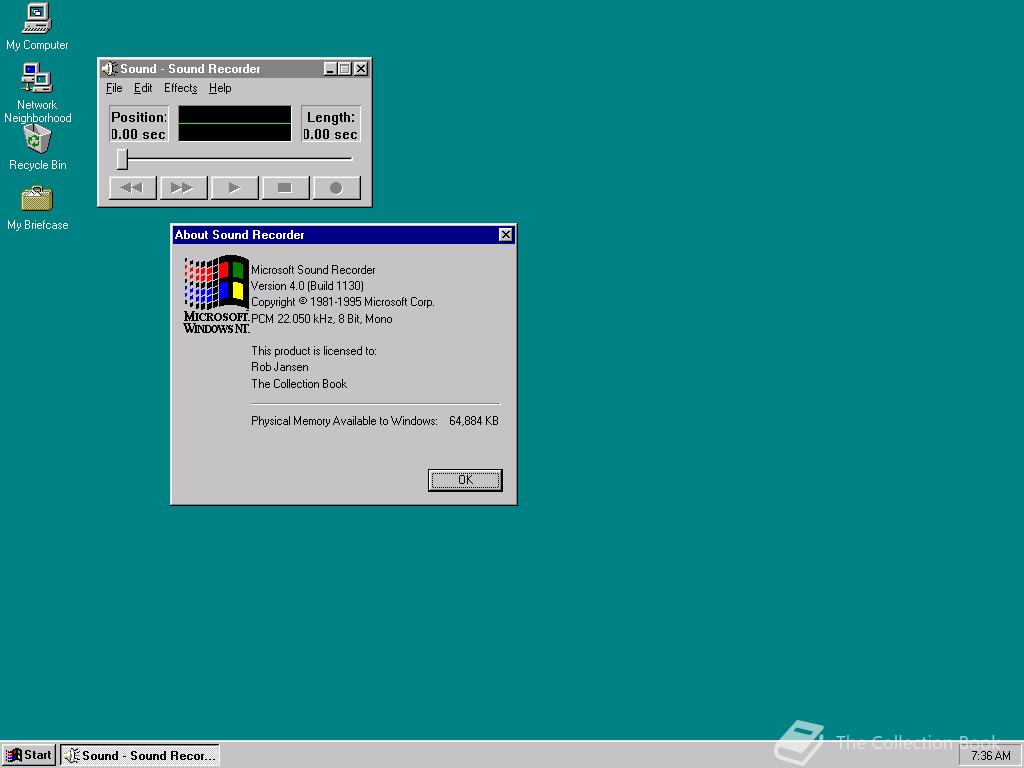Select the Recycle Bin icon
Image resolution: width=1024 pixels, height=768 pixels.
37,140
